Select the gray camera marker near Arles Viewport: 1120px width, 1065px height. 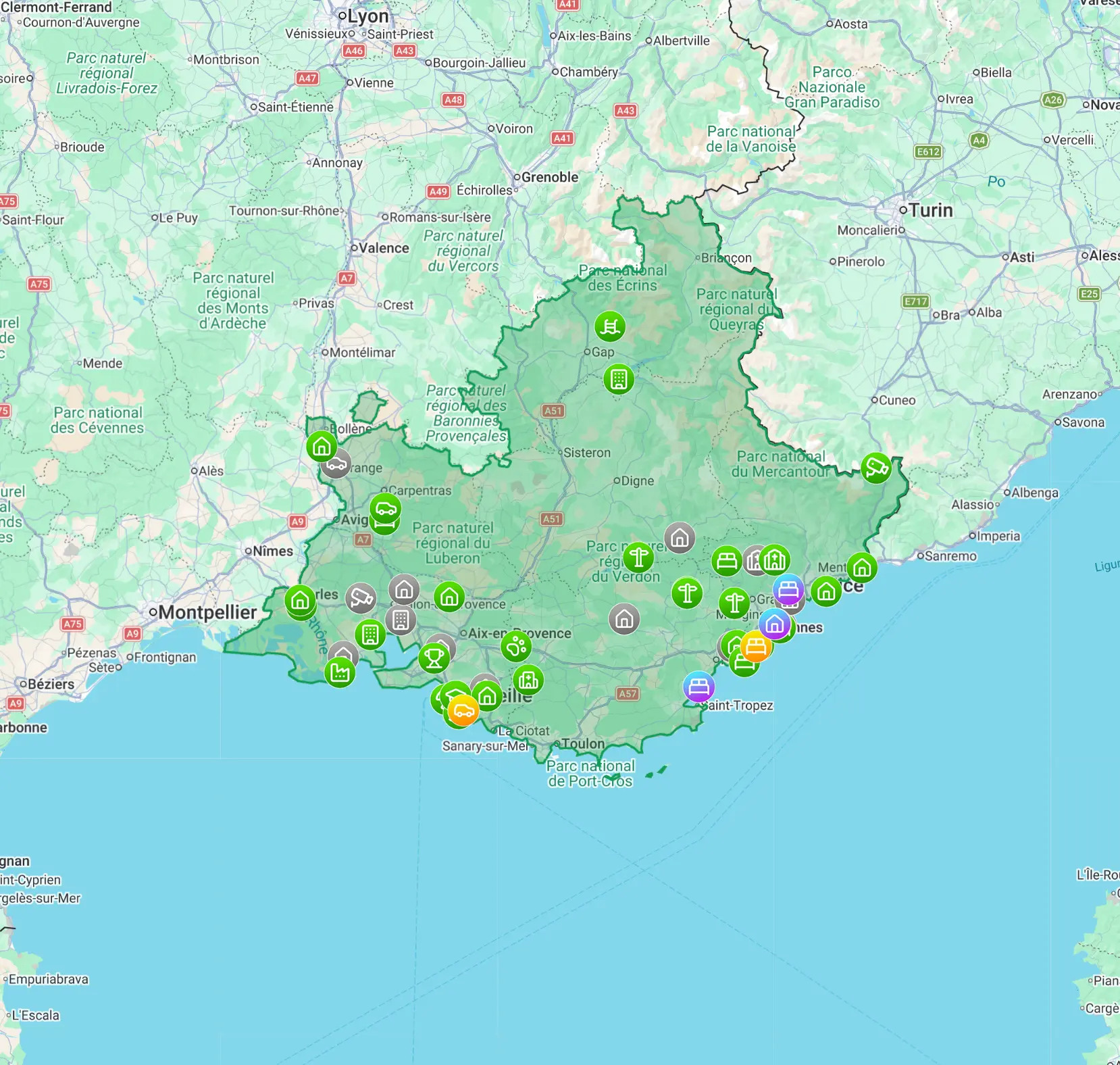(362, 597)
